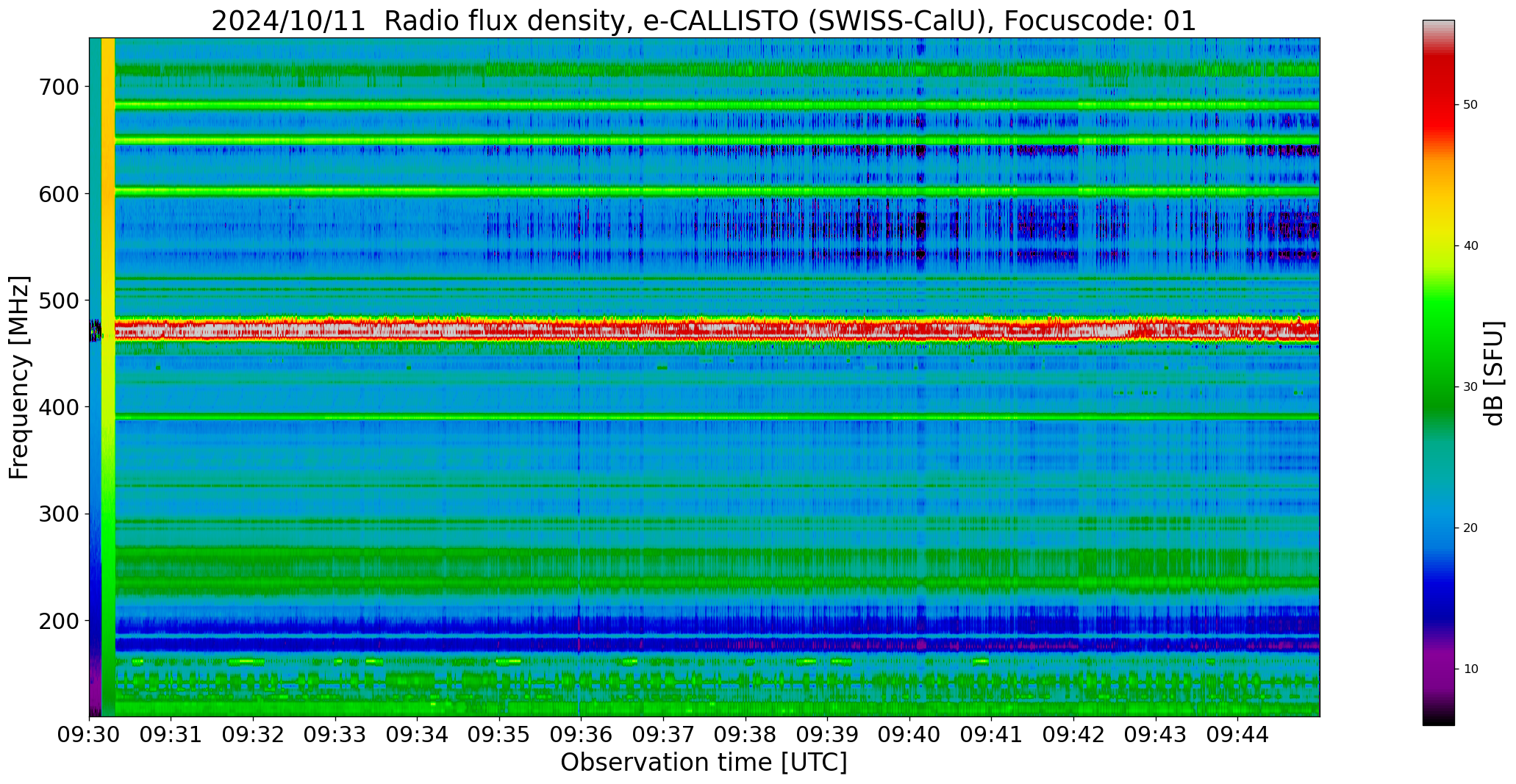The width and height of the screenshot is (1516, 784).
Task: Click the plot title mentioning e-CALLISTO
Action: tap(704, 21)
